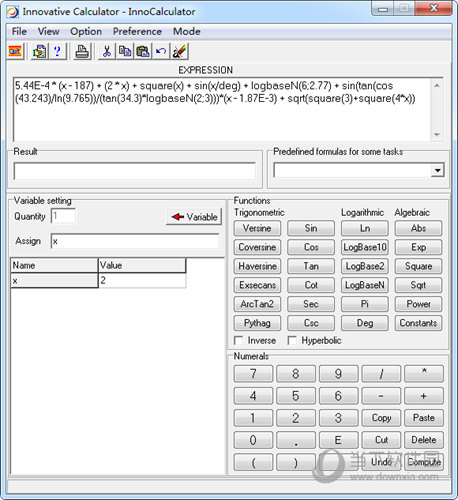The height and width of the screenshot is (500, 458).
Task: Click the E exponent key
Action: [x=339, y=440]
